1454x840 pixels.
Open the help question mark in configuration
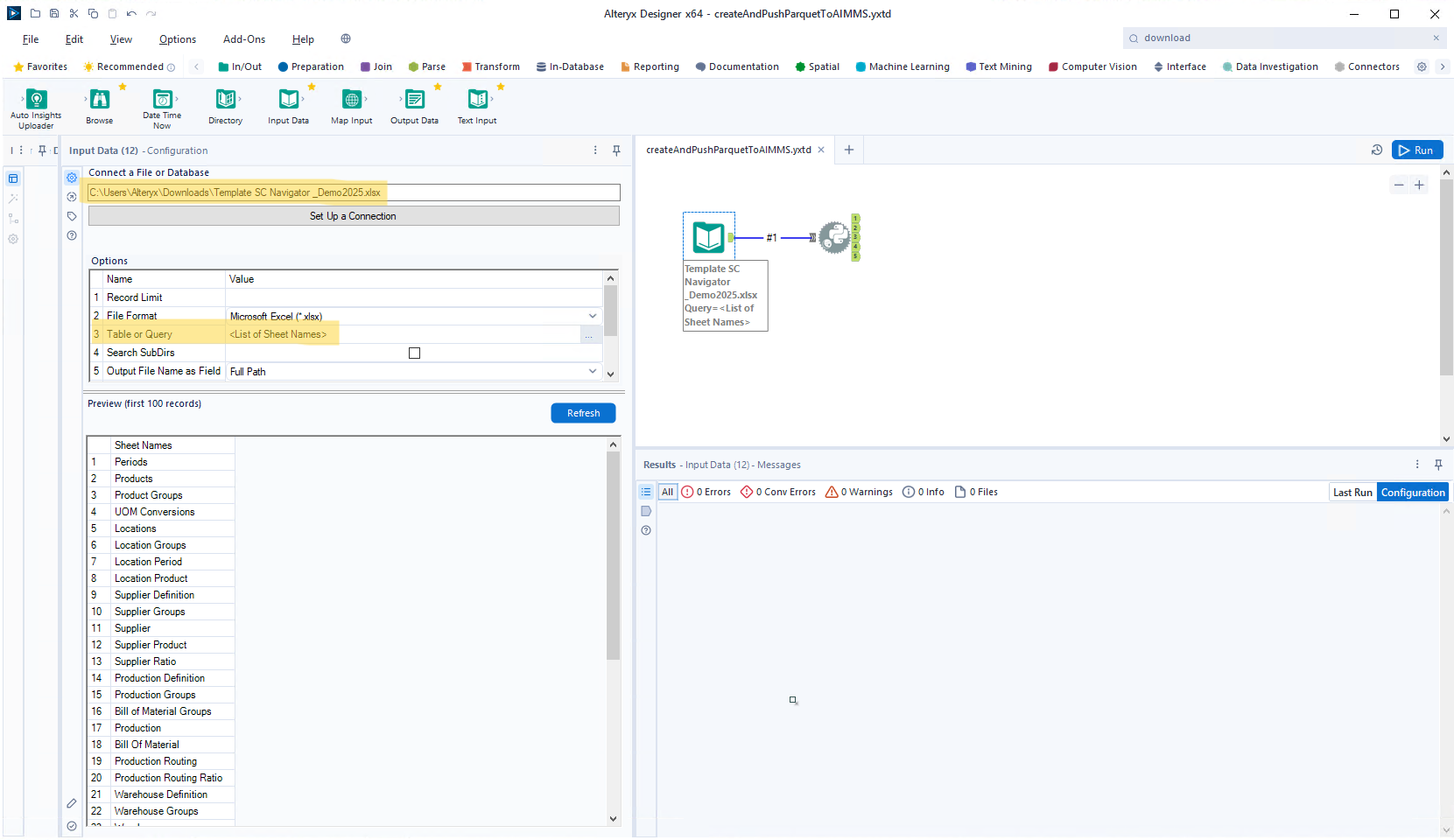coord(72,235)
